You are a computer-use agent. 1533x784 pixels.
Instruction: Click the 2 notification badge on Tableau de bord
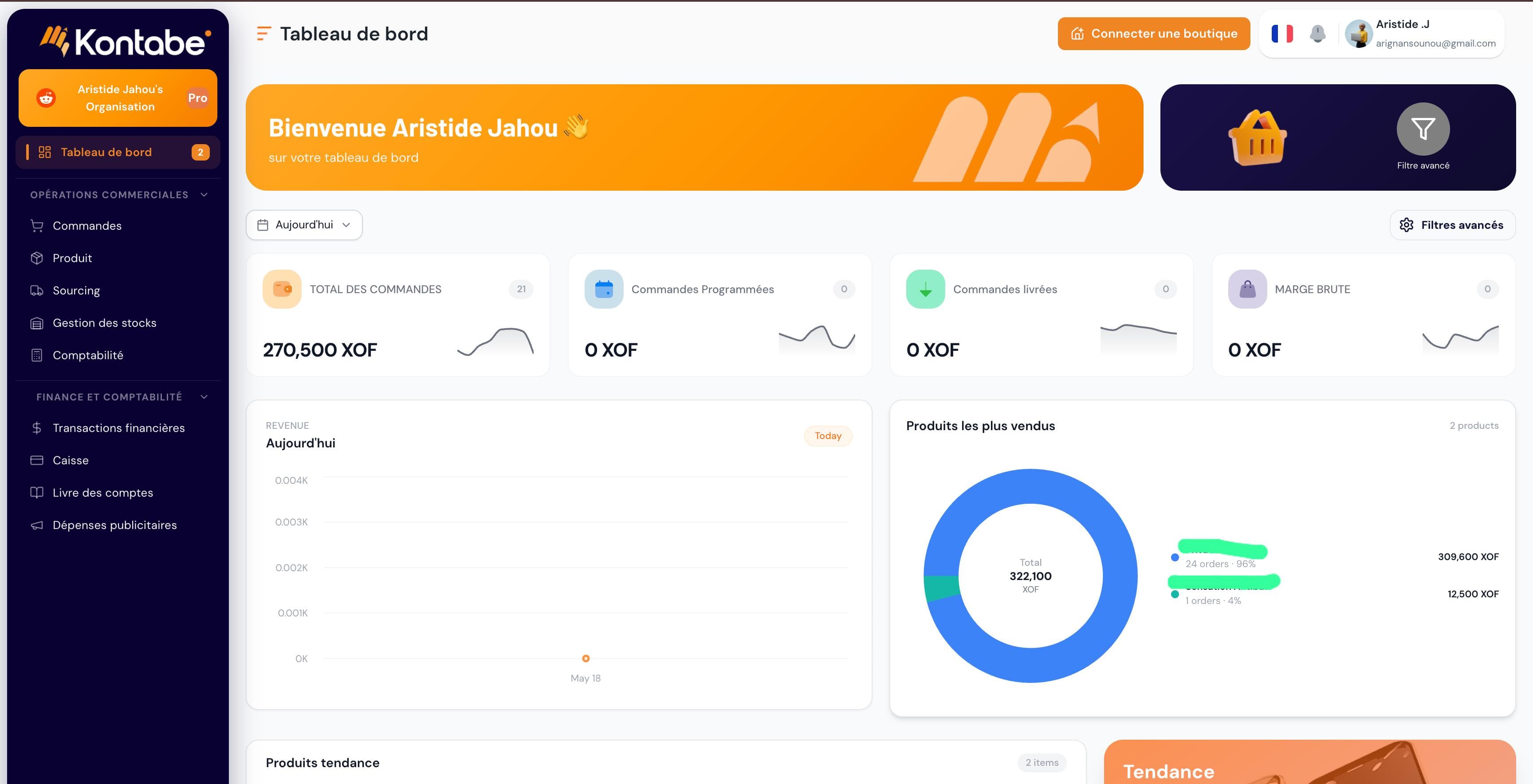coord(200,152)
